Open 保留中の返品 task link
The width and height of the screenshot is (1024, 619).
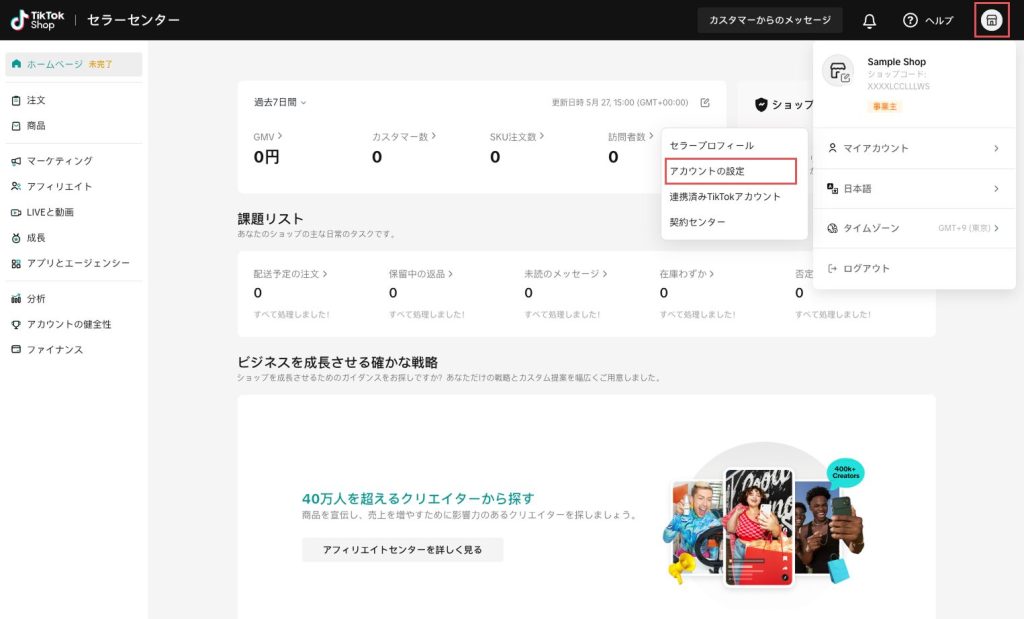(421, 274)
